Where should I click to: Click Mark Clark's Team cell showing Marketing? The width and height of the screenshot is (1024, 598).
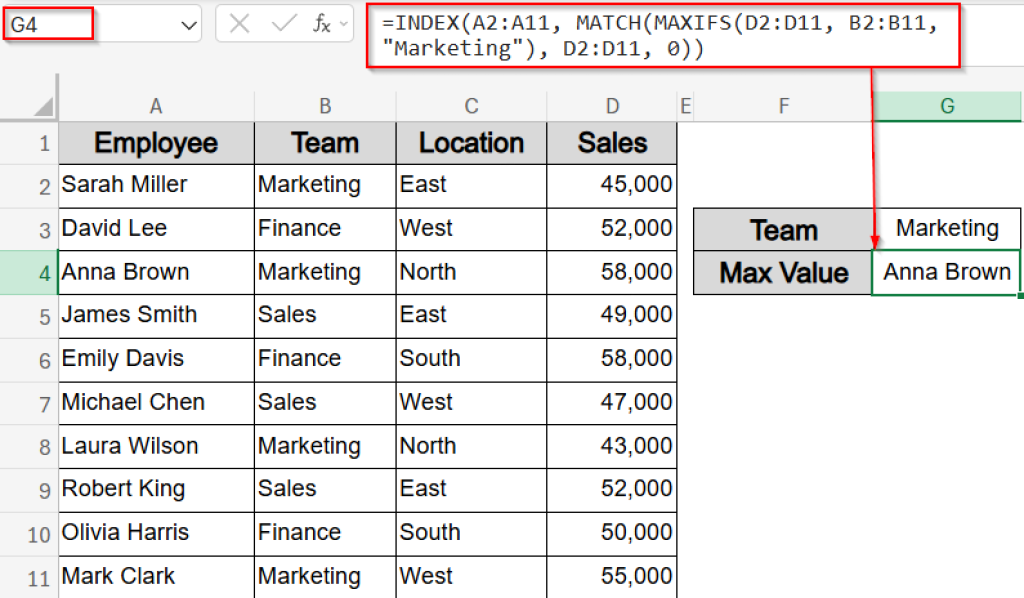coord(324,577)
